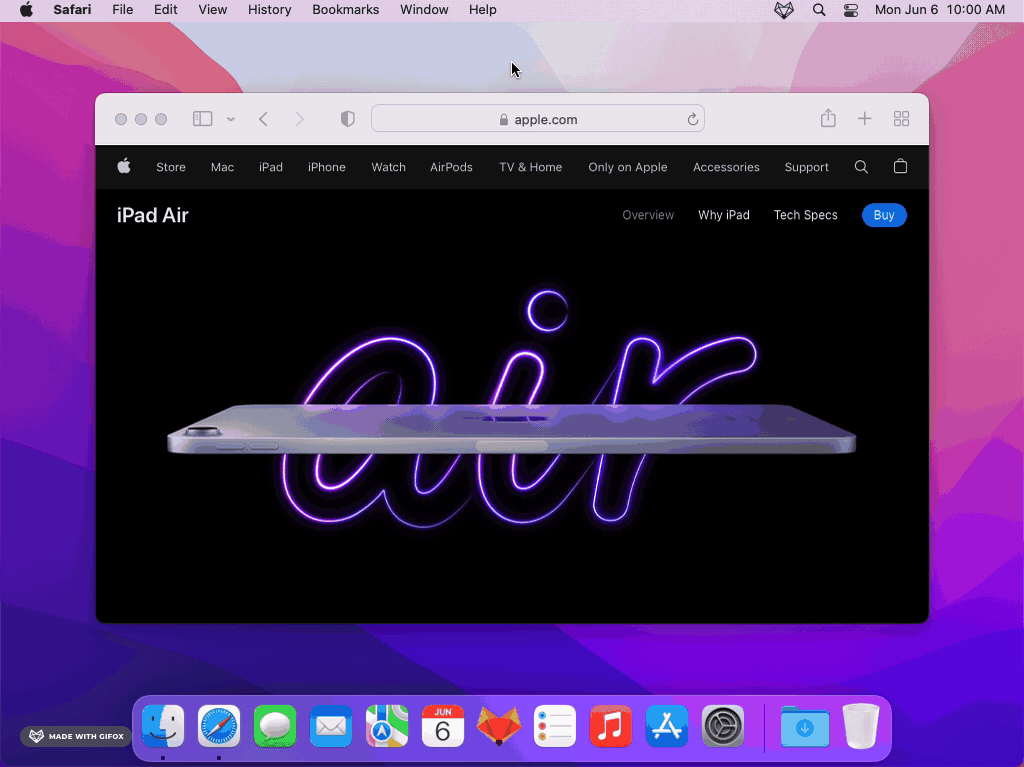Click the Gifox fox icon in menu bar

[x=784, y=10]
